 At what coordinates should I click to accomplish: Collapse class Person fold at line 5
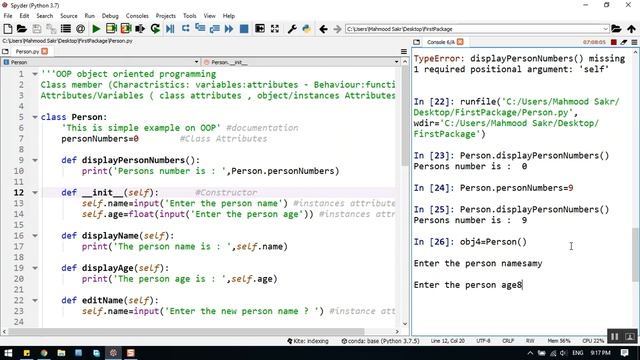(35, 117)
